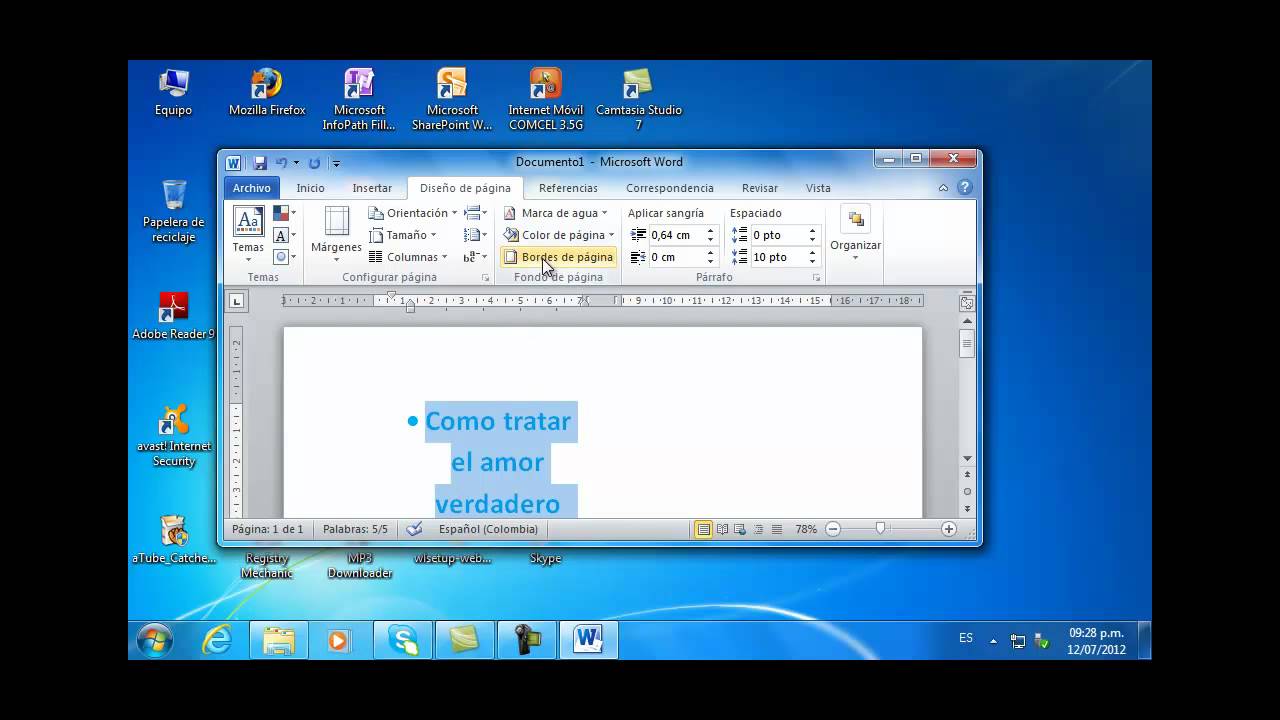Screen dimensions: 1280x720
Task: Minimize the ribbon with the caret icon
Action: coord(943,188)
